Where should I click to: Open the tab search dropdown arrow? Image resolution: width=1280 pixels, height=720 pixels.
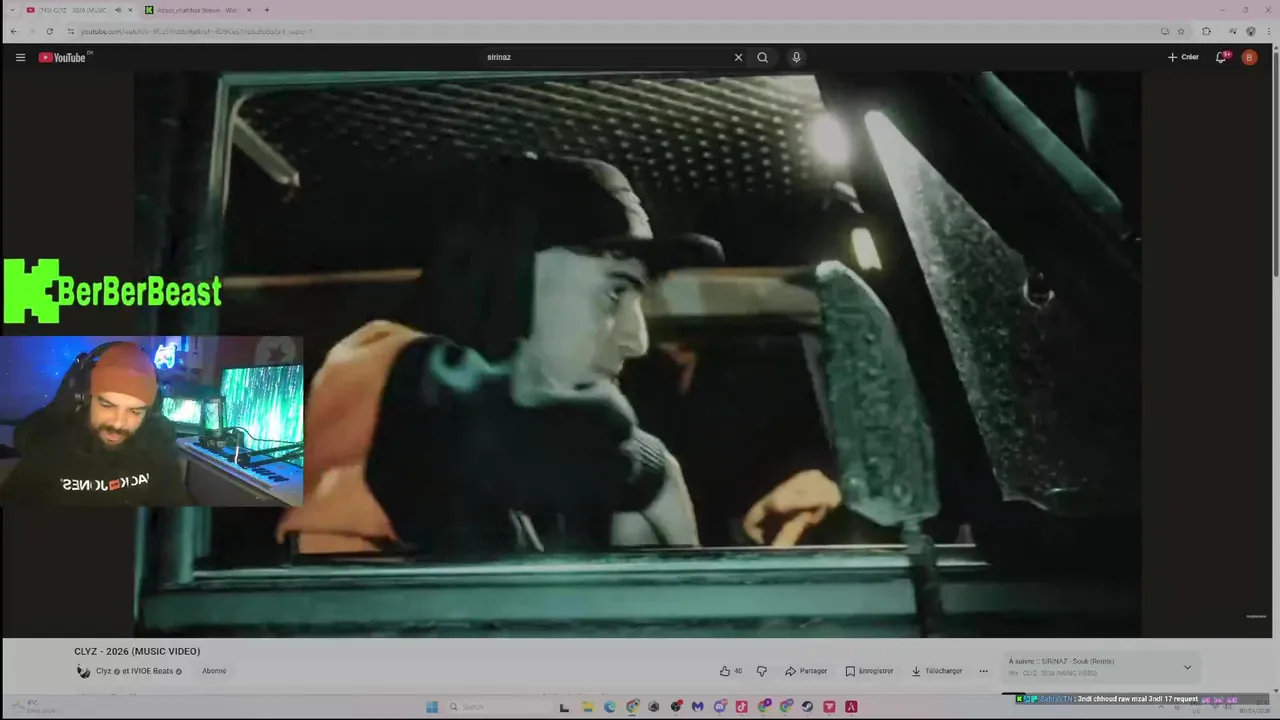pos(12,10)
